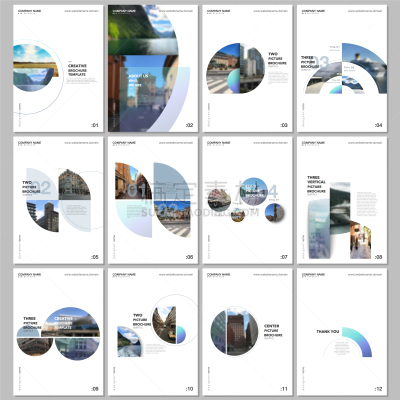Click the small gradient circle on page 03
The height and width of the screenshot is (400, 400).
(234, 81)
